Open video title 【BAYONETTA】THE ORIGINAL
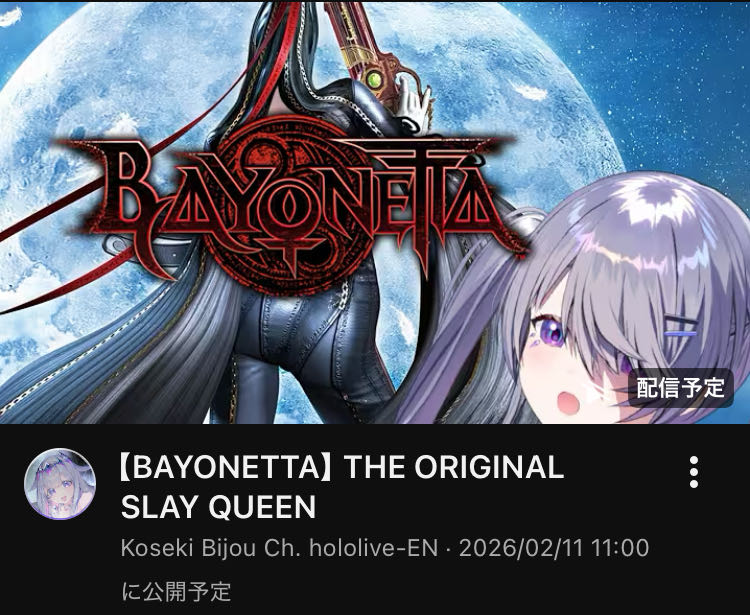Viewport: 750px width, 615px height. (341, 467)
